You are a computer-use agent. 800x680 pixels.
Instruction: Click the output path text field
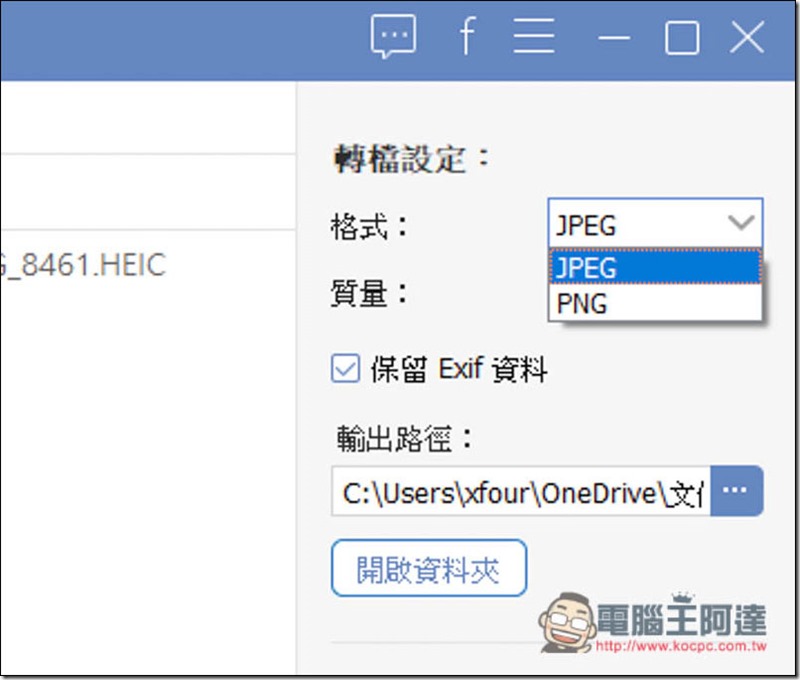click(521, 491)
